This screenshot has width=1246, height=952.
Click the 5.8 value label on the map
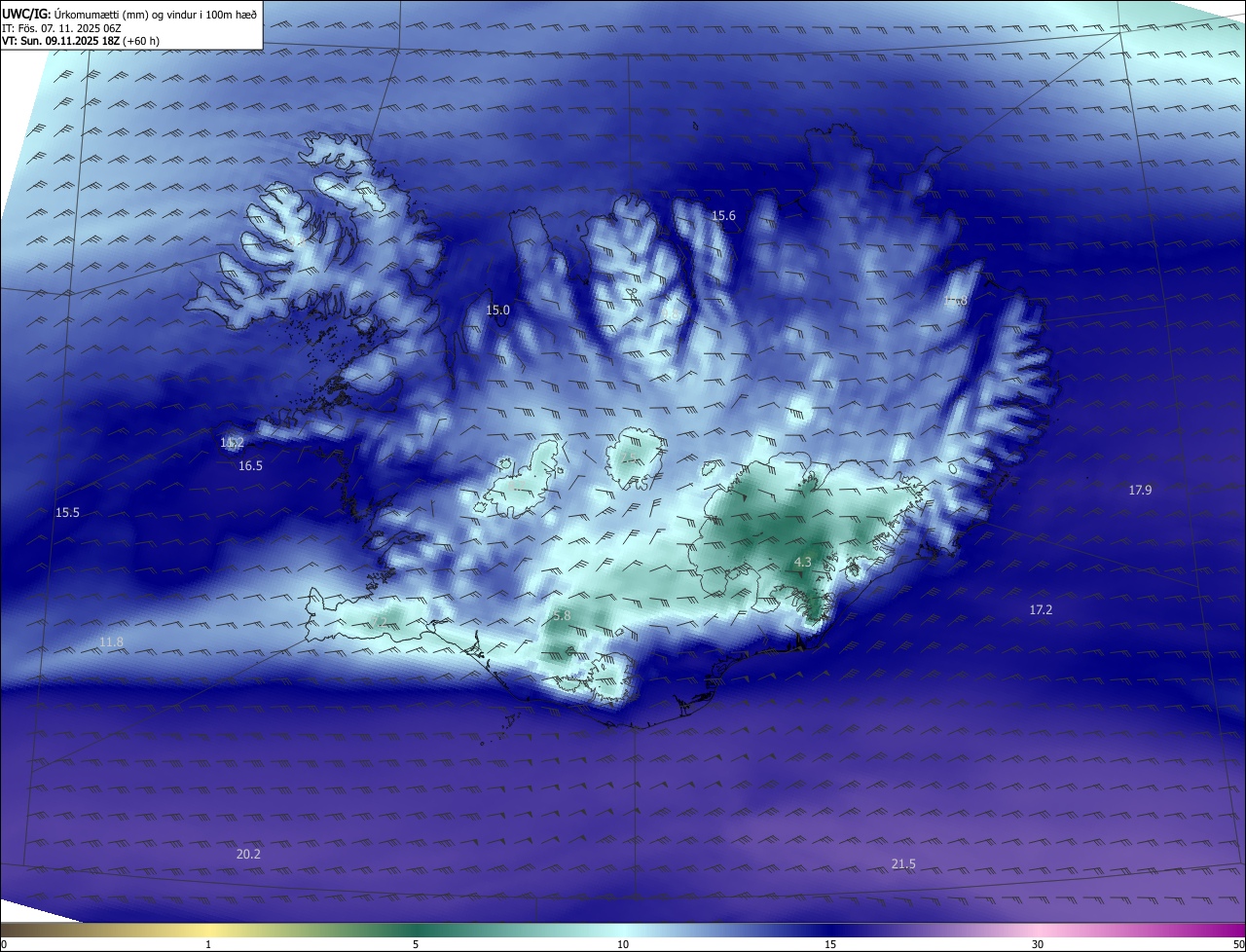tap(562, 616)
